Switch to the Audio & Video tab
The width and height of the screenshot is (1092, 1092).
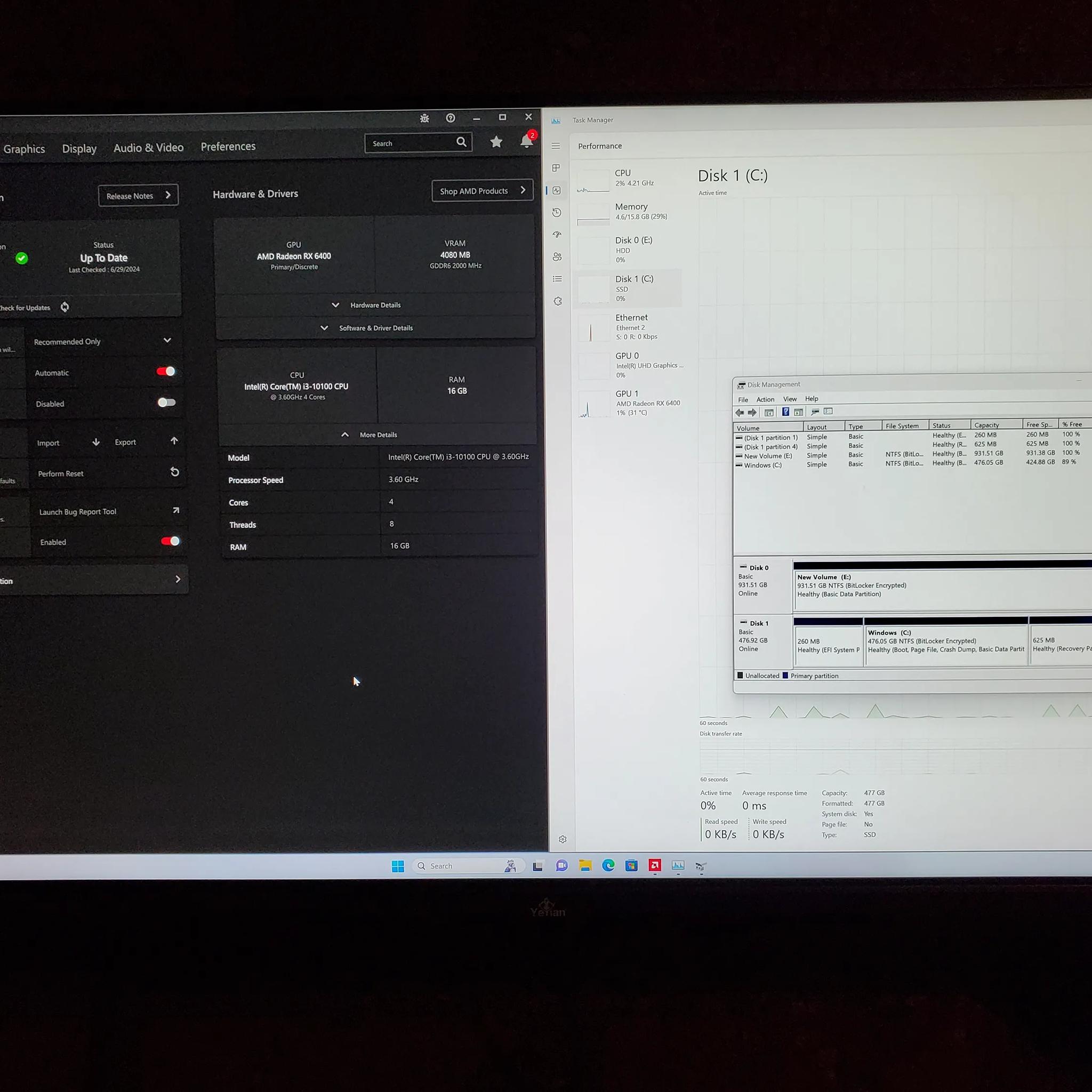149,148
